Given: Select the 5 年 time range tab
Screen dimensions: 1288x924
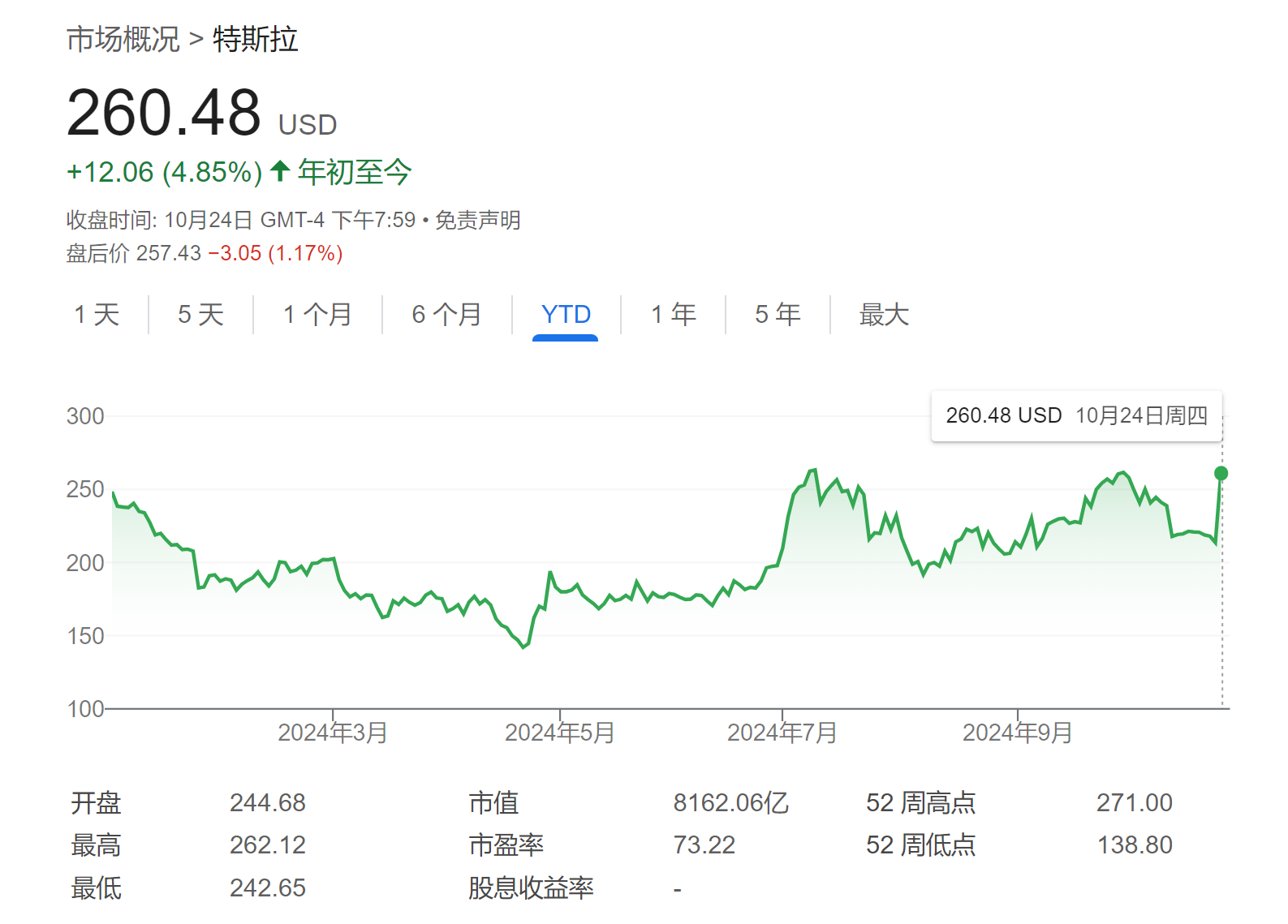Looking at the screenshot, I should [x=778, y=315].
